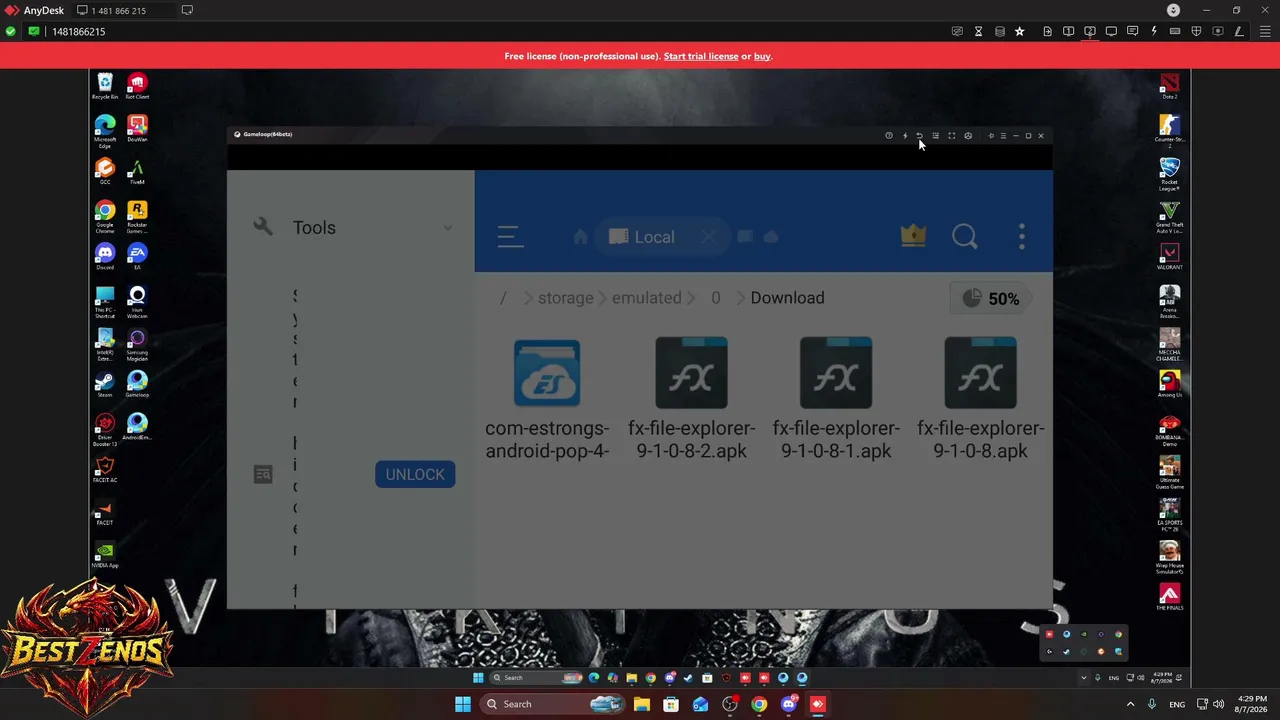This screenshot has height=720, width=1280.
Task: Click the root slash in the breadcrumb
Action: click(x=503, y=298)
